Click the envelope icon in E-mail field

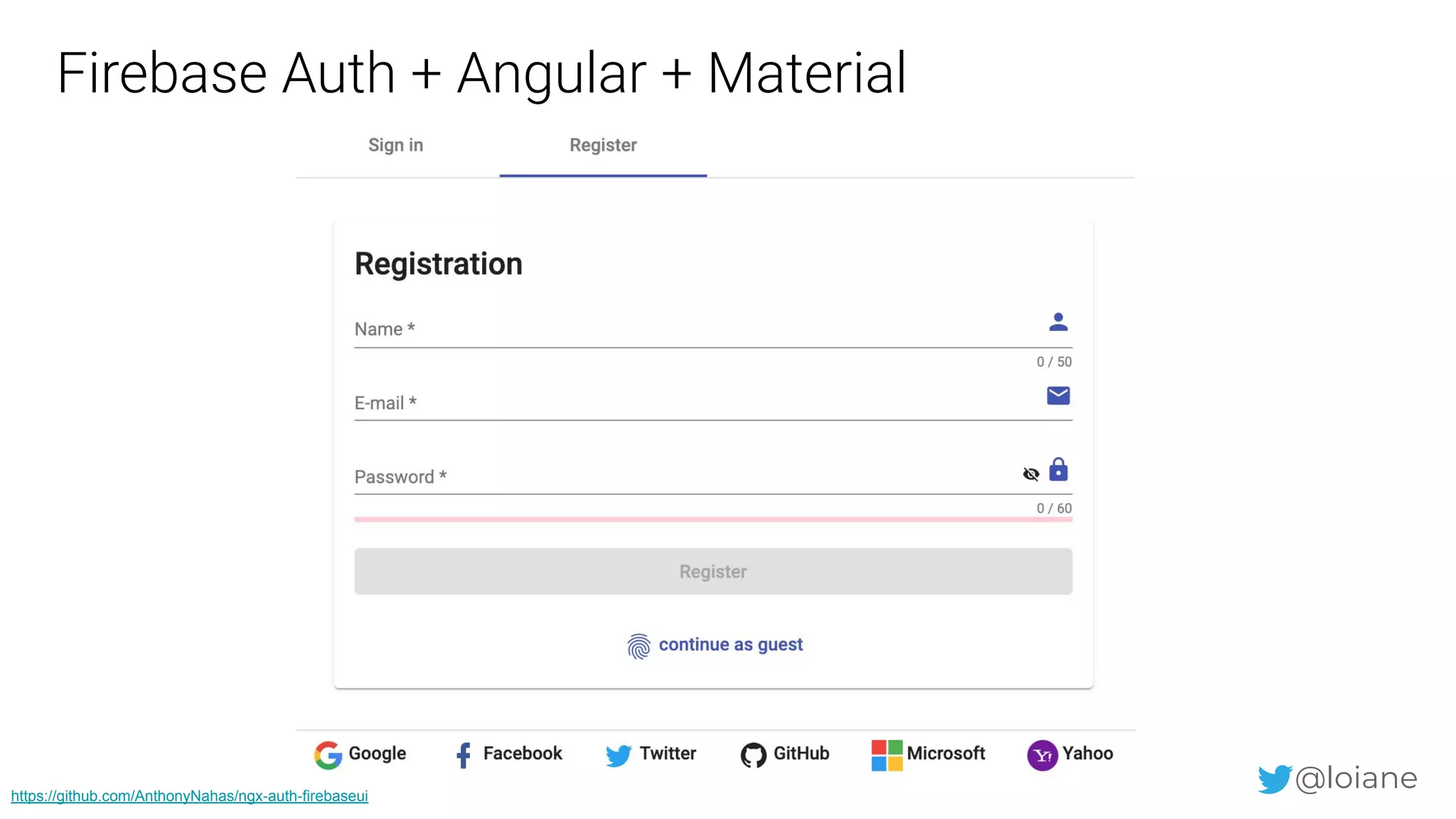click(x=1058, y=396)
